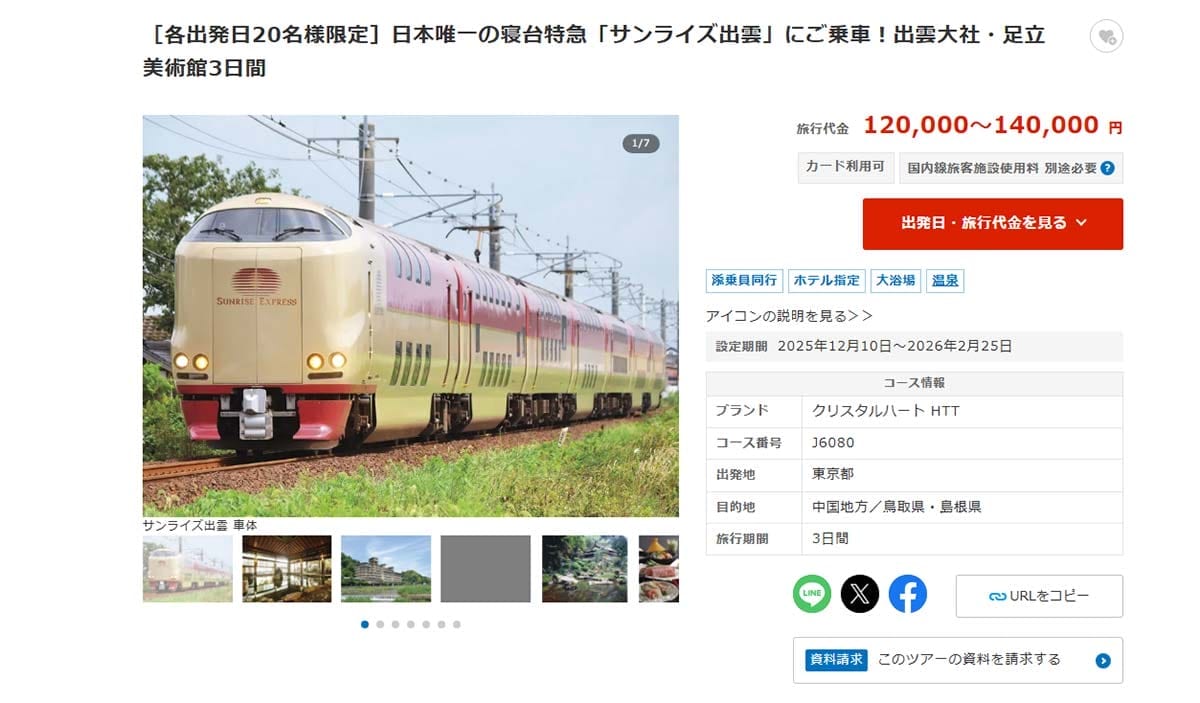Show the garden thumbnail image
This screenshot has width=1200, height=703.
[585, 569]
